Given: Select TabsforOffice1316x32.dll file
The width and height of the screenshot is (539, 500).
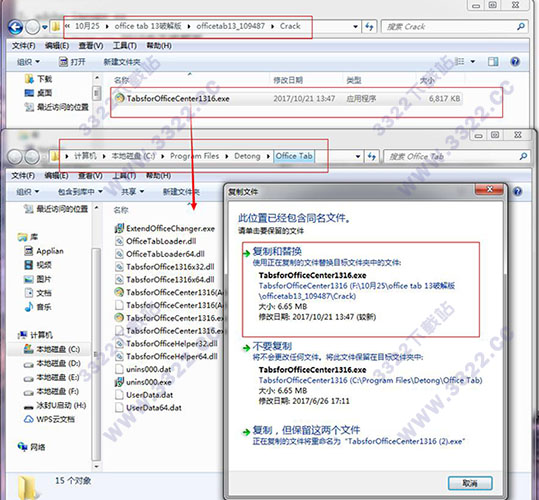Looking at the screenshot, I should tap(165, 267).
